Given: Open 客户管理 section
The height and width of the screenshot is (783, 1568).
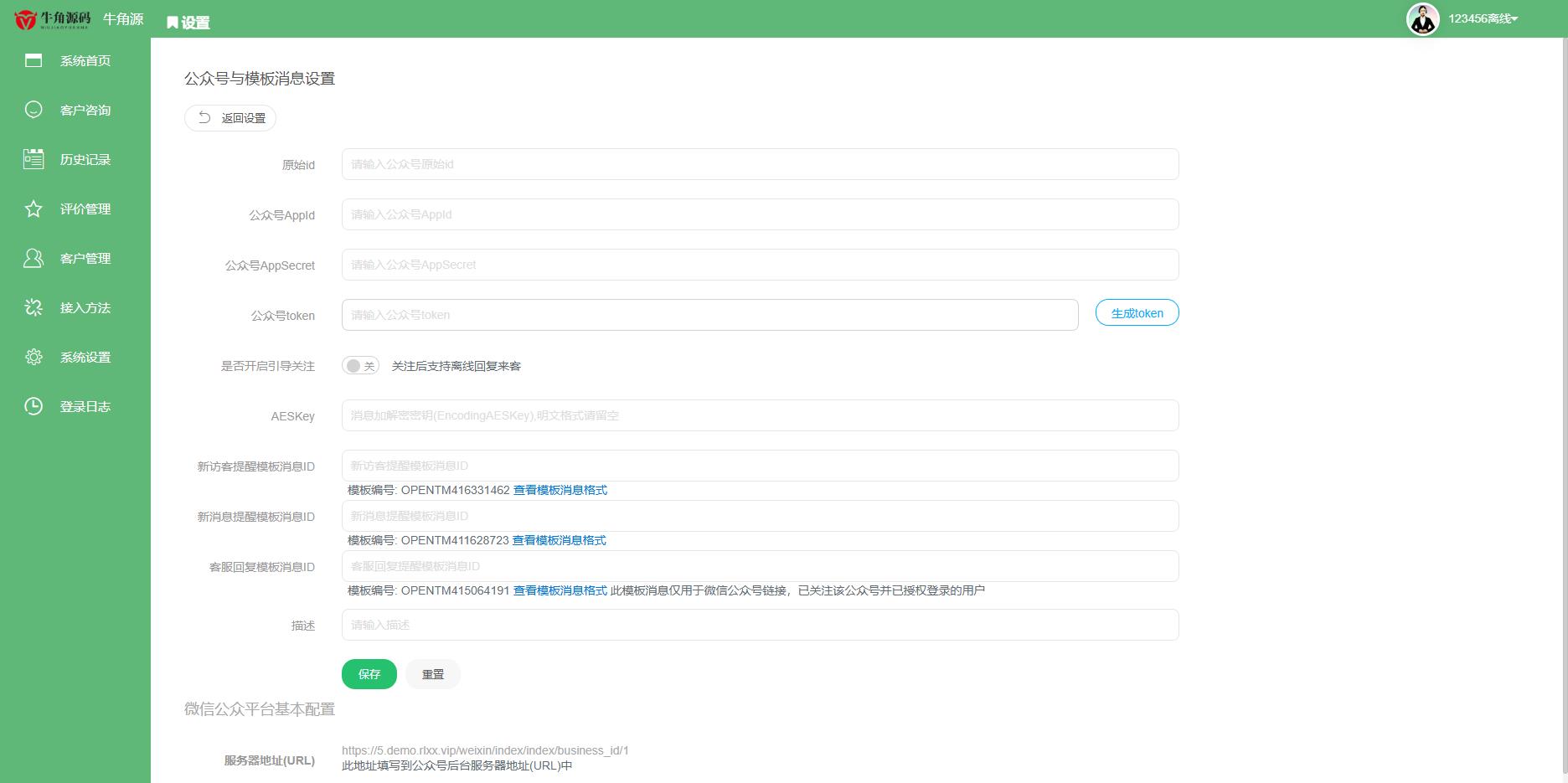Looking at the screenshot, I should tap(75, 258).
